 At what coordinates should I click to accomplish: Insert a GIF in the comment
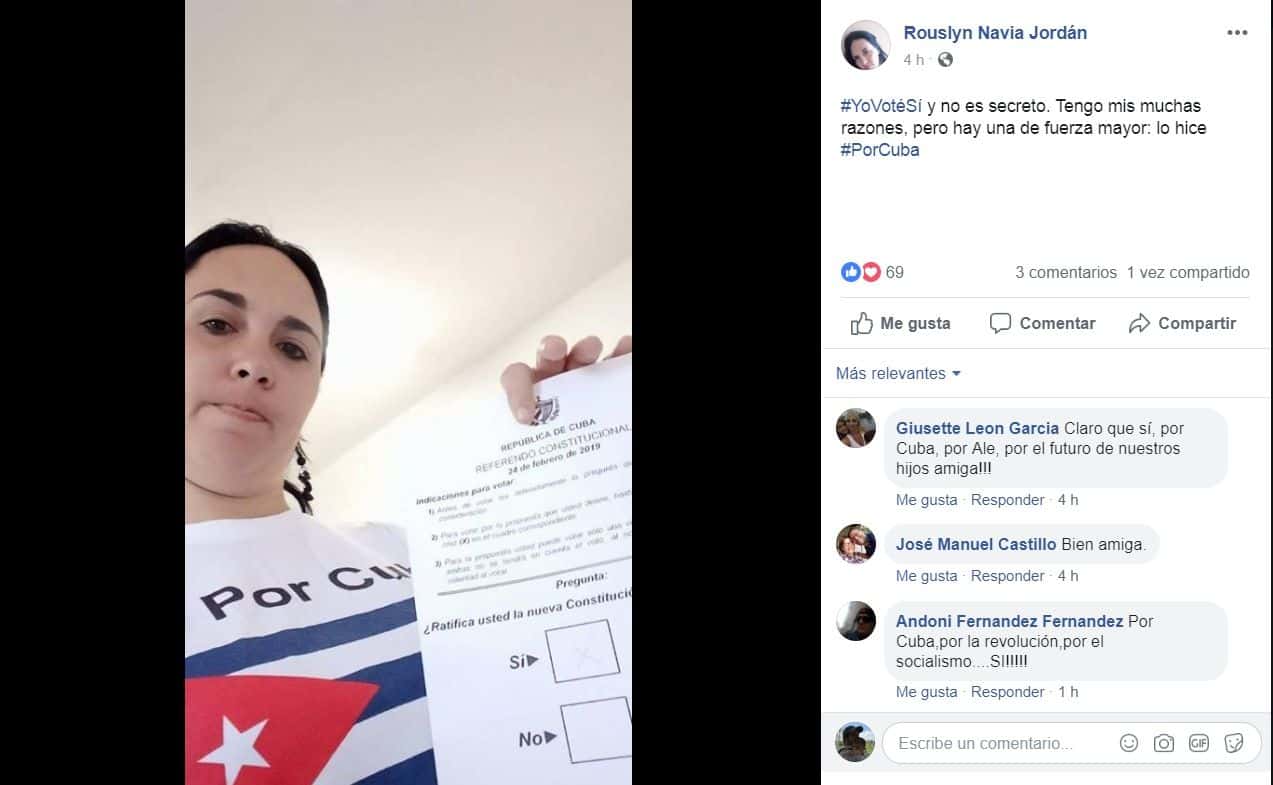click(x=1199, y=743)
